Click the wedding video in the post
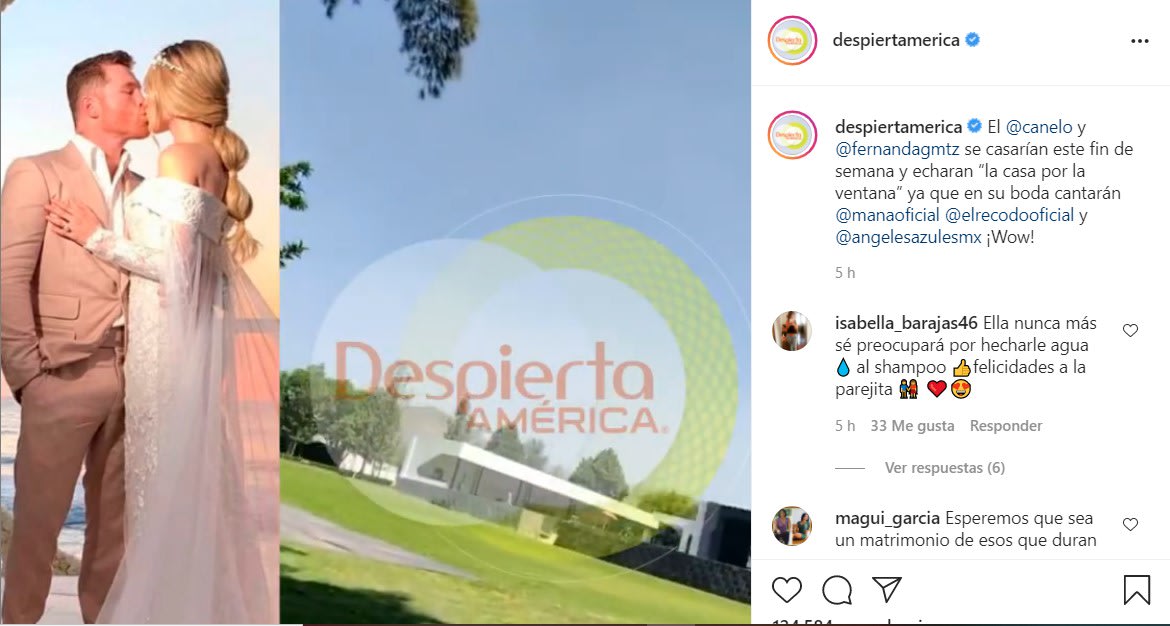Image resolution: width=1170 pixels, height=626 pixels. [375, 313]
